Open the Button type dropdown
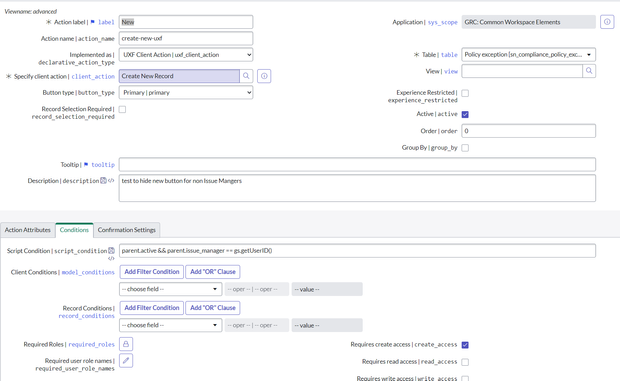The height and width of the screenshot is (381, 620). pyautogui.click(x=186, y=92)
